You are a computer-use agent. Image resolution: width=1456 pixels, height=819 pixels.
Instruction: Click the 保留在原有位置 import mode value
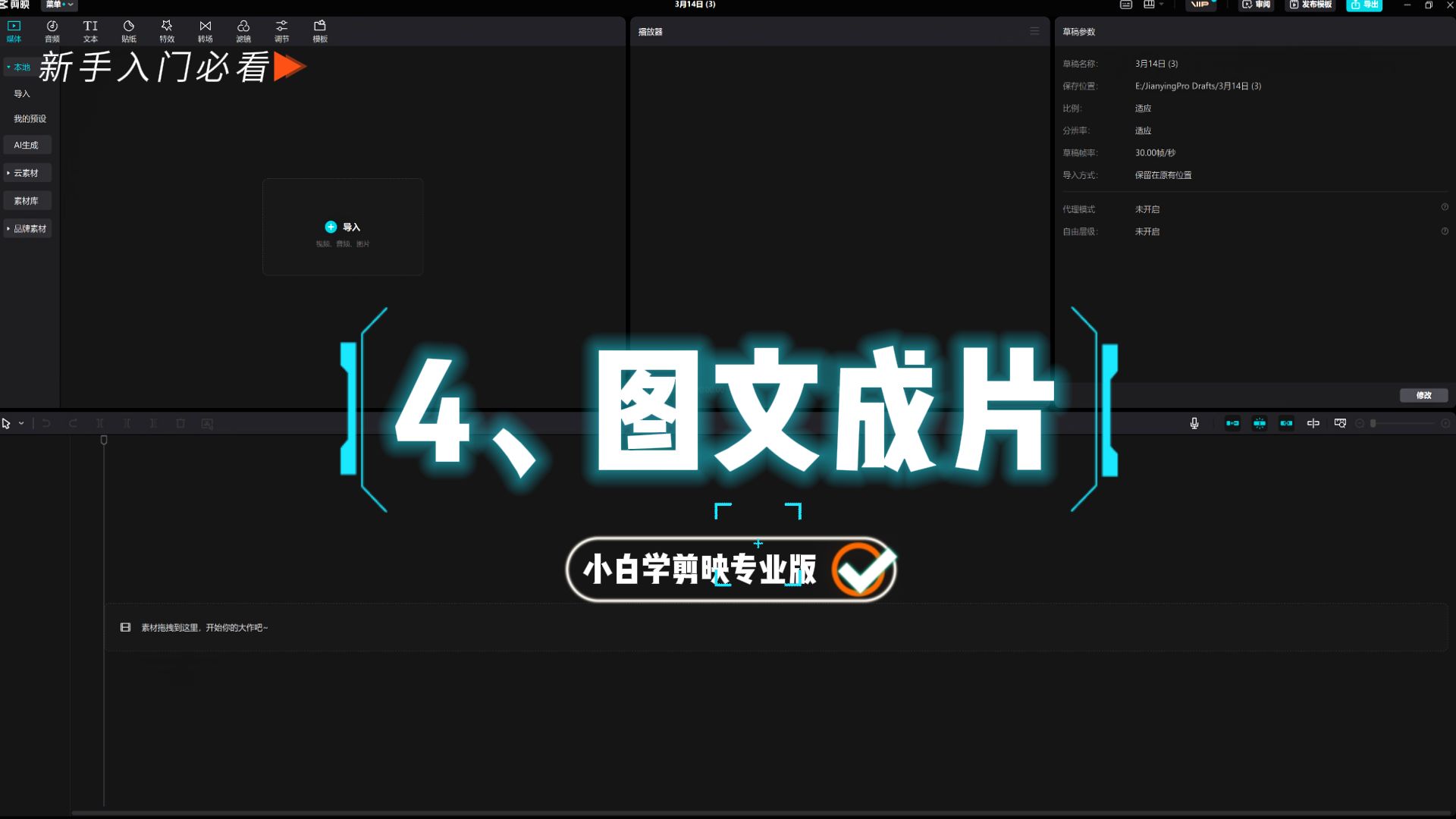1163,175
